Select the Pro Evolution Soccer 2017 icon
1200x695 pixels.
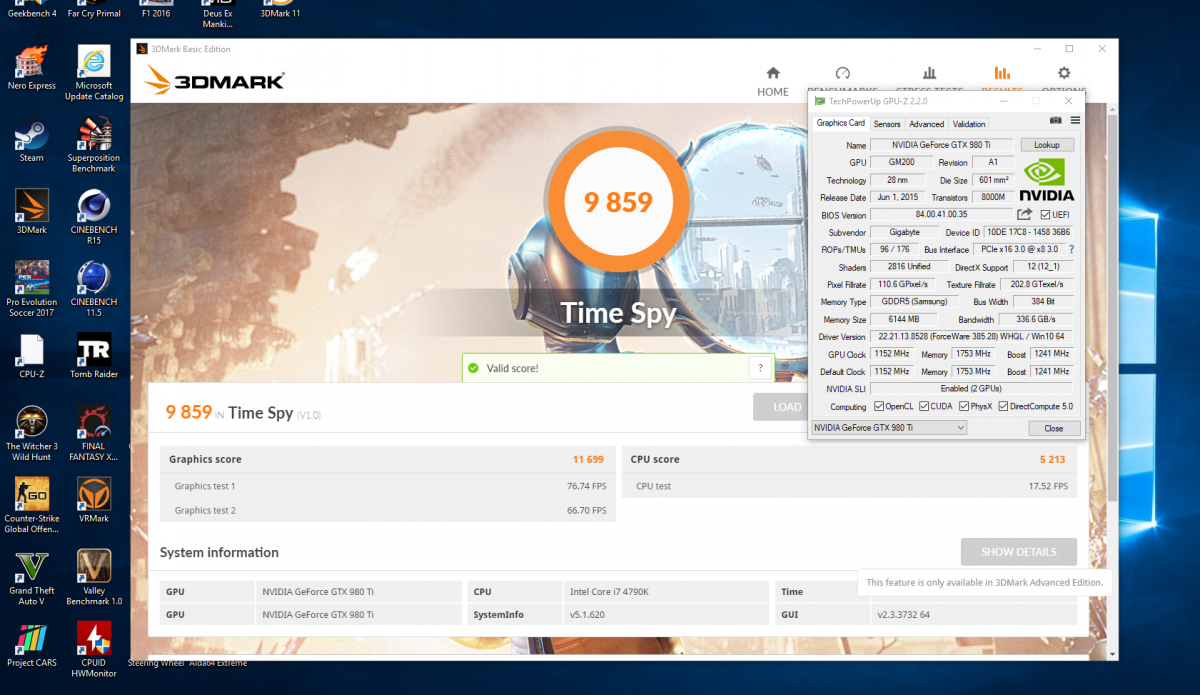31,289
